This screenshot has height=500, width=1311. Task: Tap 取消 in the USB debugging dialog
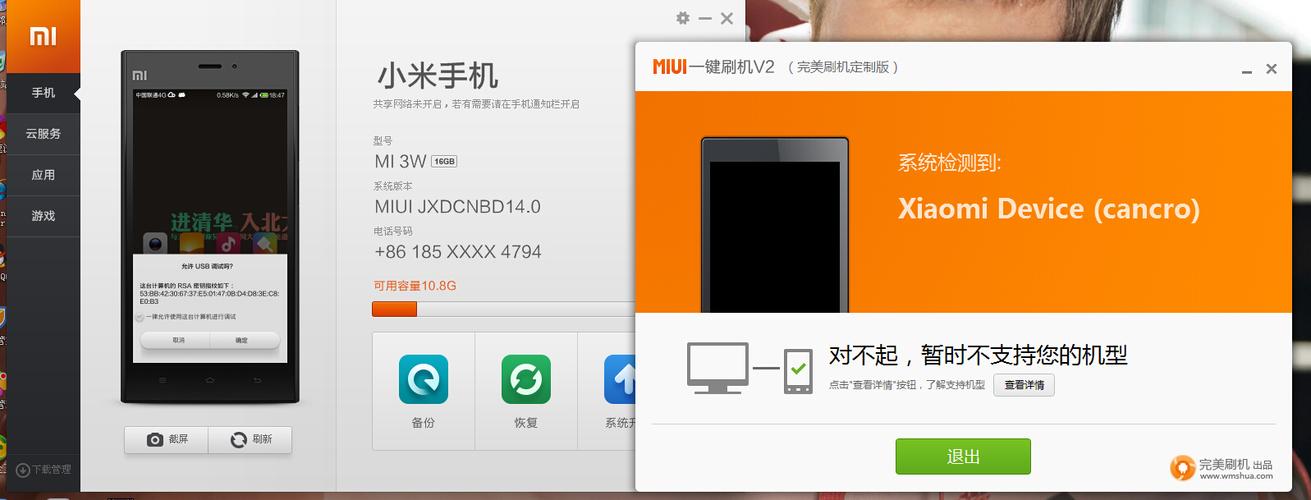point(178,340)
